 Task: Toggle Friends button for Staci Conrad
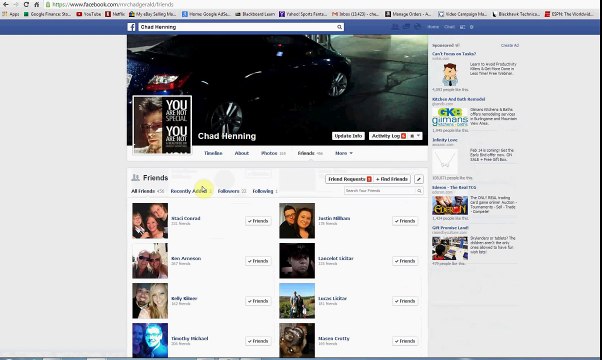(258, 221)
